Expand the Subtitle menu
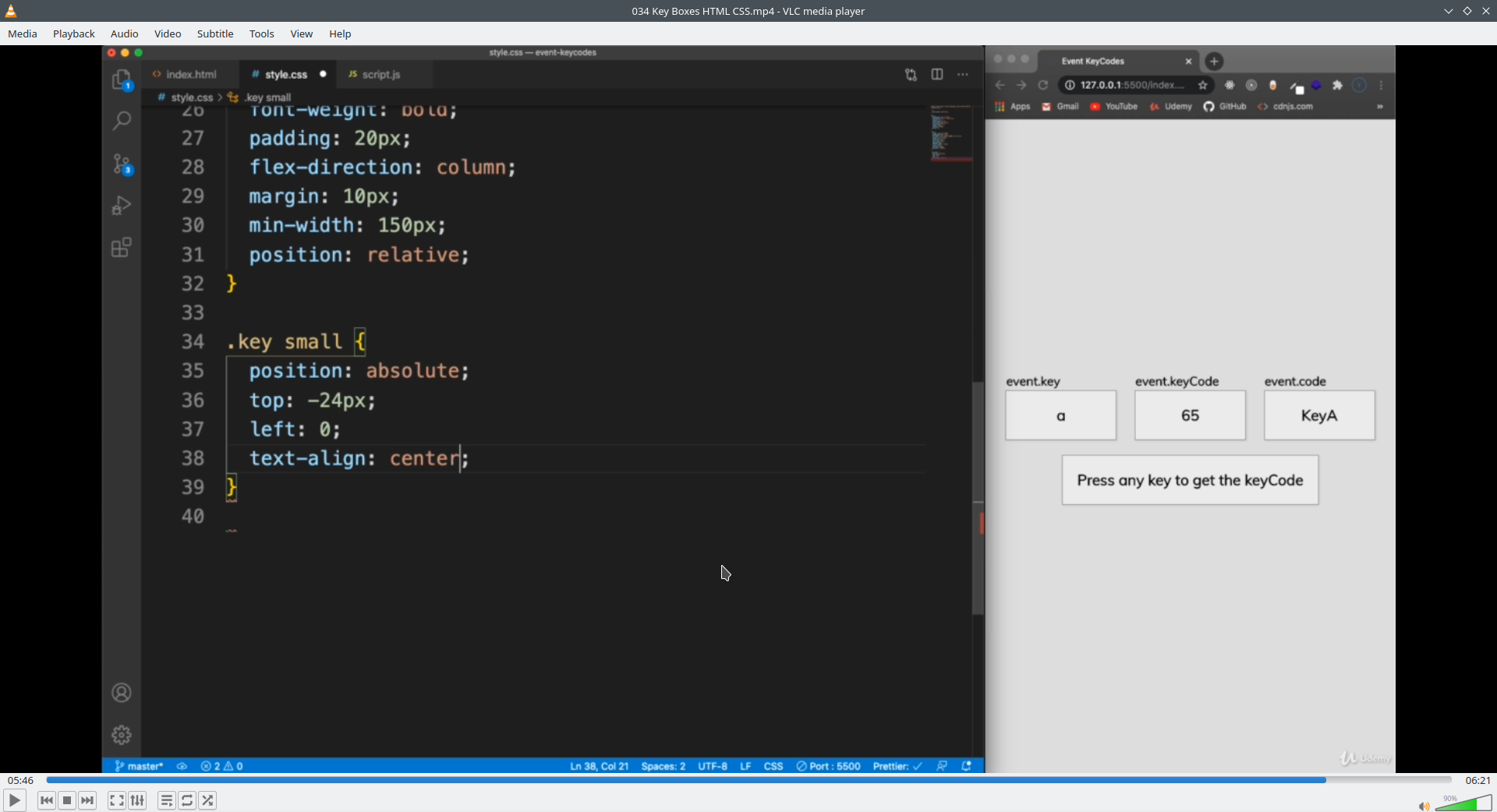The image size is (1497, 812). [x=215, y=34]
